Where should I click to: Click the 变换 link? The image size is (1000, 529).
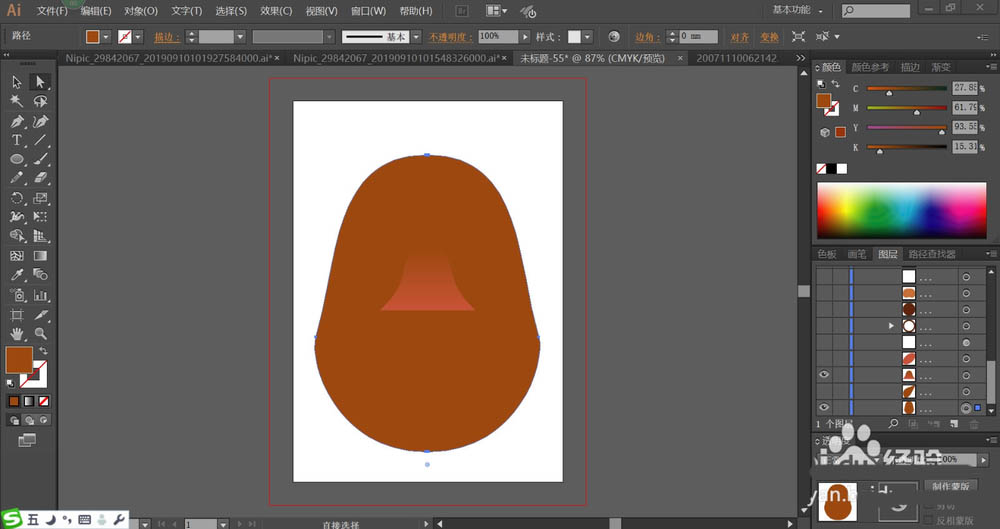click(x=769, y=37)
